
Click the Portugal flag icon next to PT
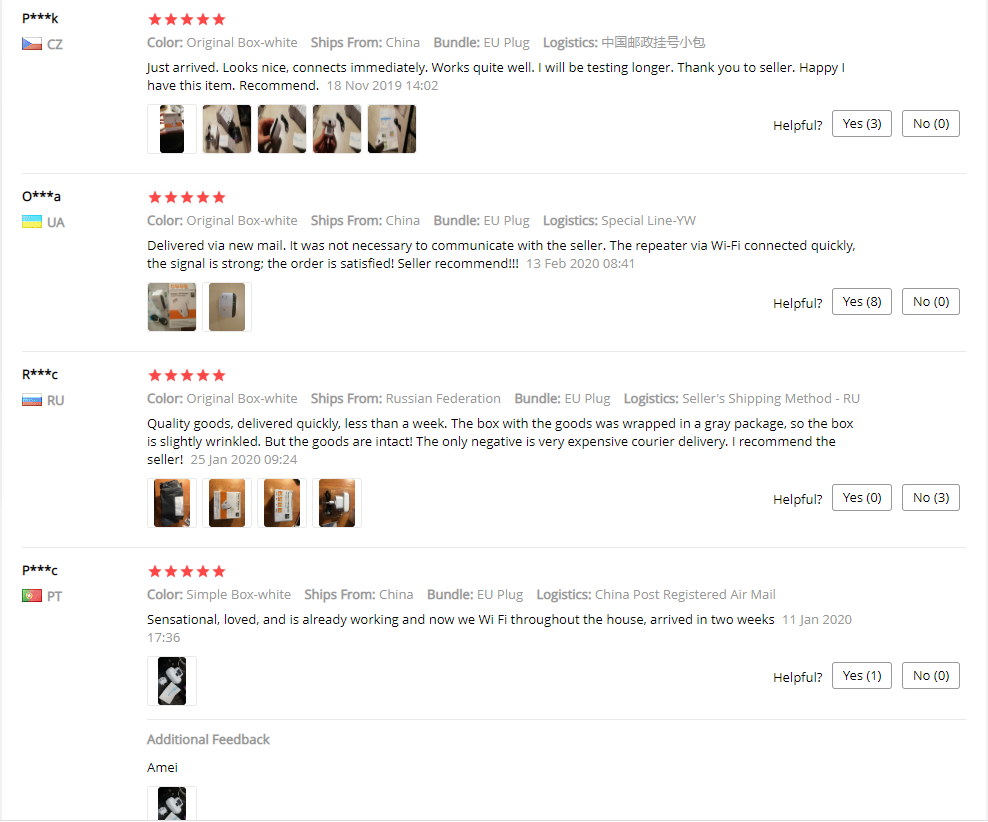point(32,595)
